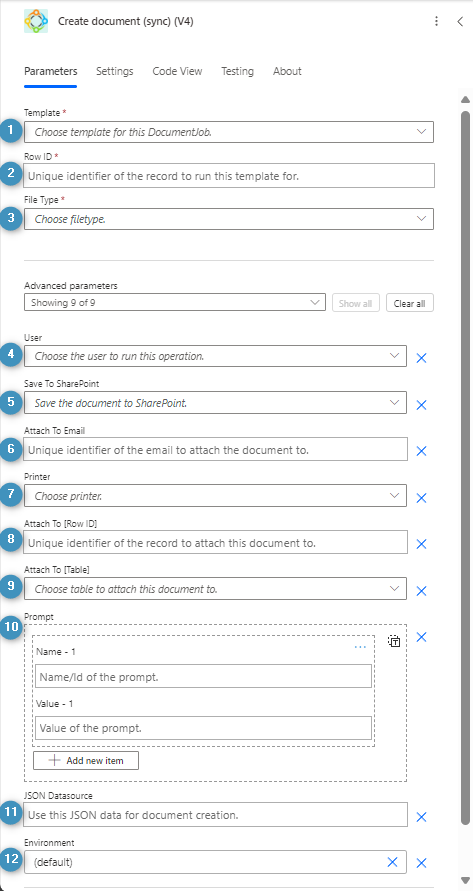Remove the JSON Datasource parameter
473x891 pixels.
[421, 817]
